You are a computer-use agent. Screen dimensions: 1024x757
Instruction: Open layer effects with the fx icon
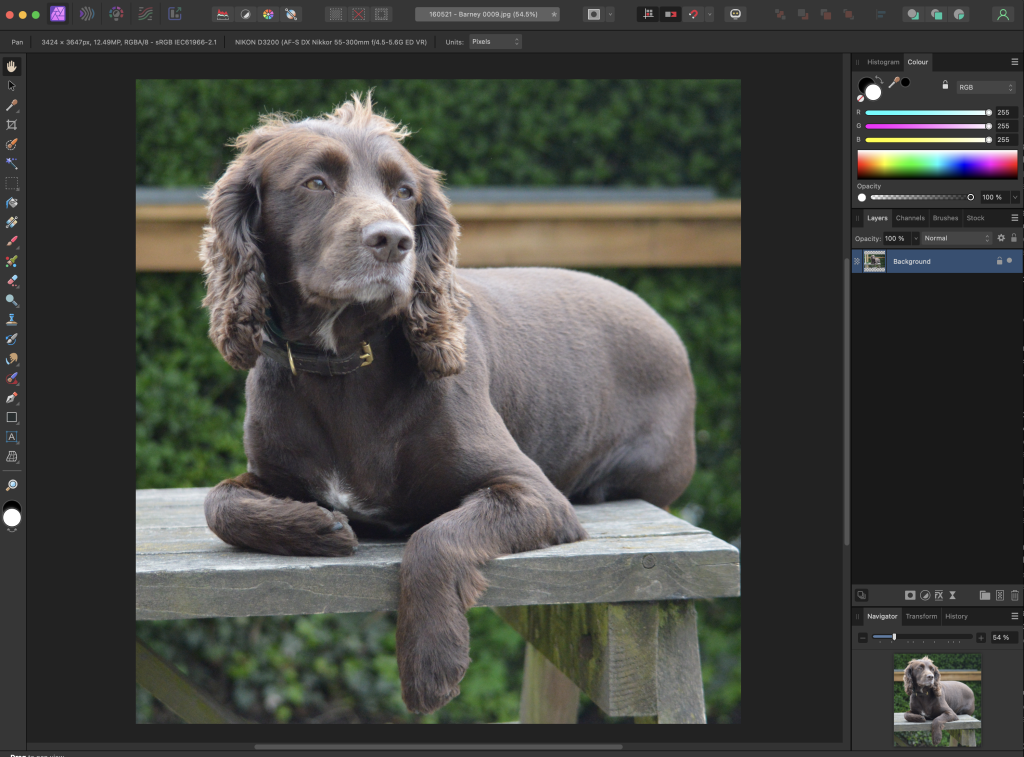(938, 595)
